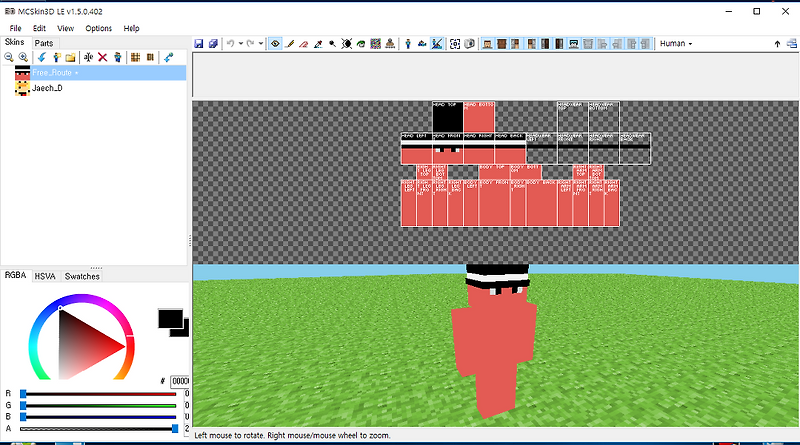Click the coarser grid resolution icon
Viewport: 800px width, 445px height.
tap(150, 57)
